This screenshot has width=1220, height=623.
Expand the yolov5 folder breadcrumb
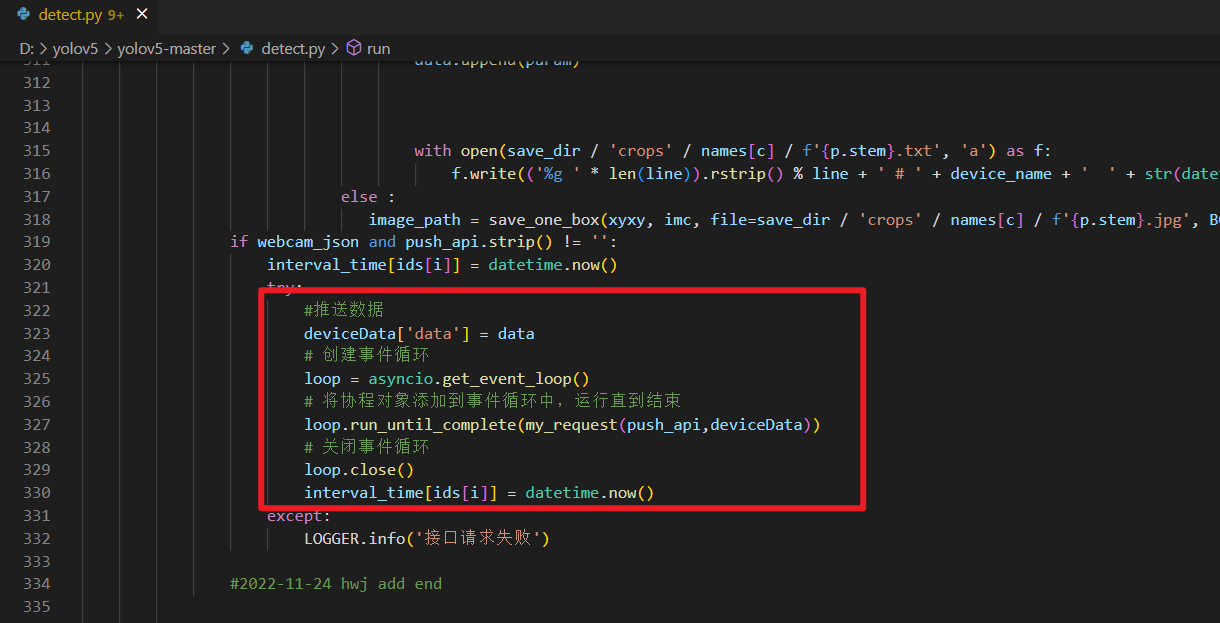point(75,48)
